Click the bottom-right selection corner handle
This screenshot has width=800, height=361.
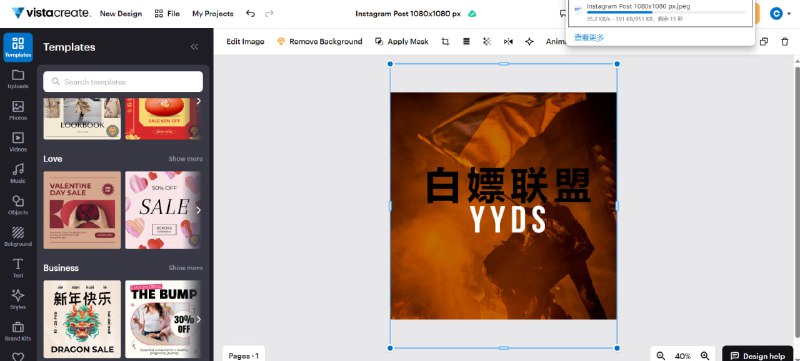617,348
